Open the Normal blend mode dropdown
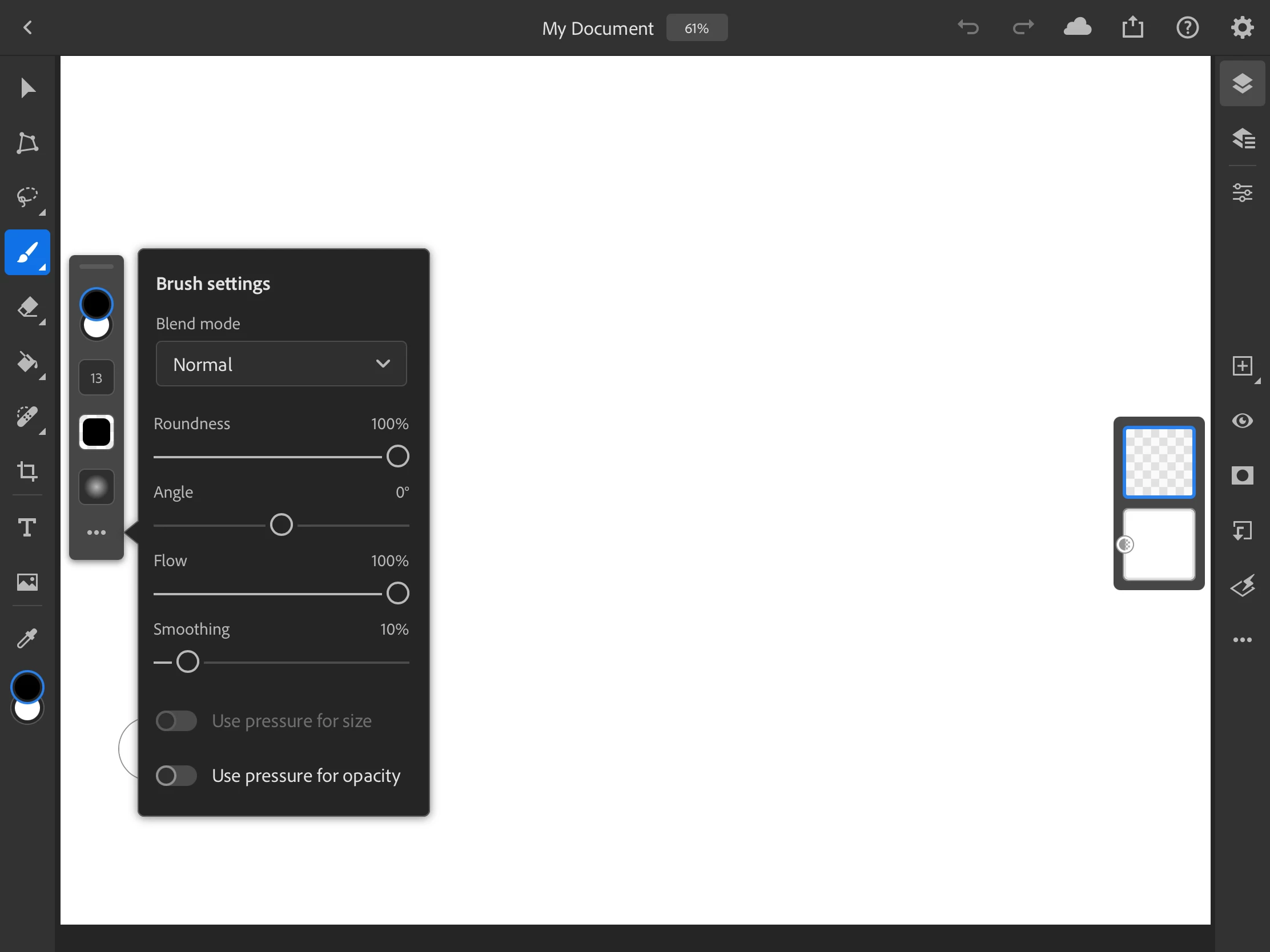 coord(282,364)
